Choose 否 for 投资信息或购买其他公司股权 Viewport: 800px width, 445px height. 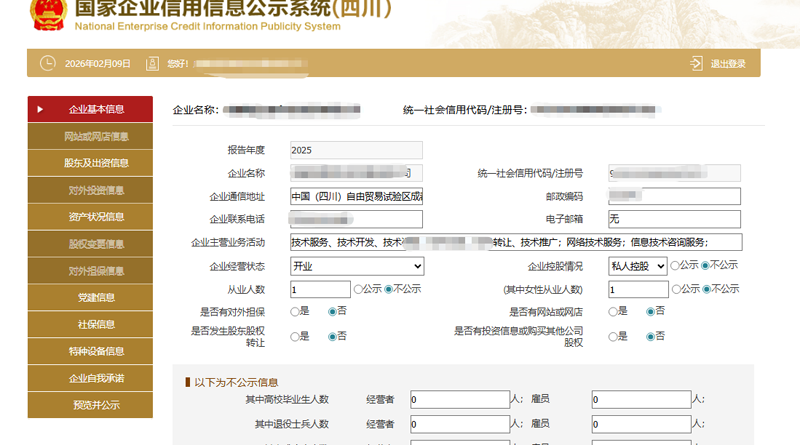coord(651,337)
